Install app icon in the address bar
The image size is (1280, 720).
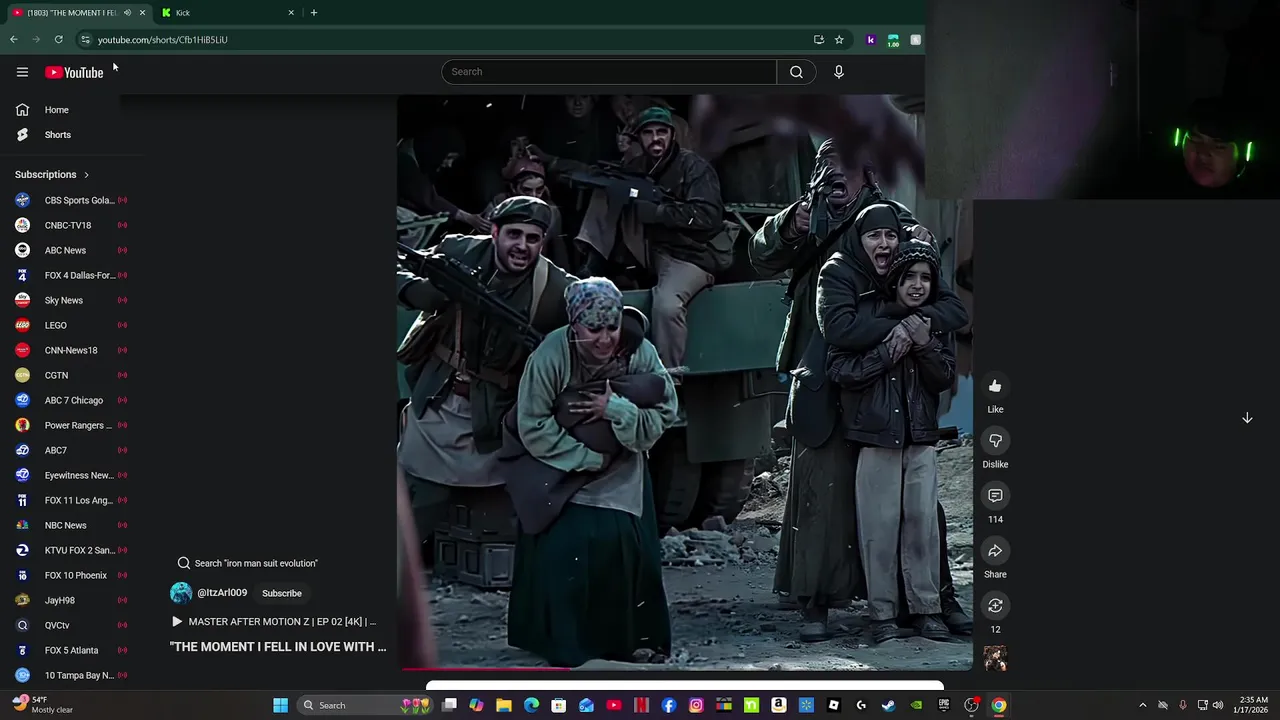pos(819,40)
